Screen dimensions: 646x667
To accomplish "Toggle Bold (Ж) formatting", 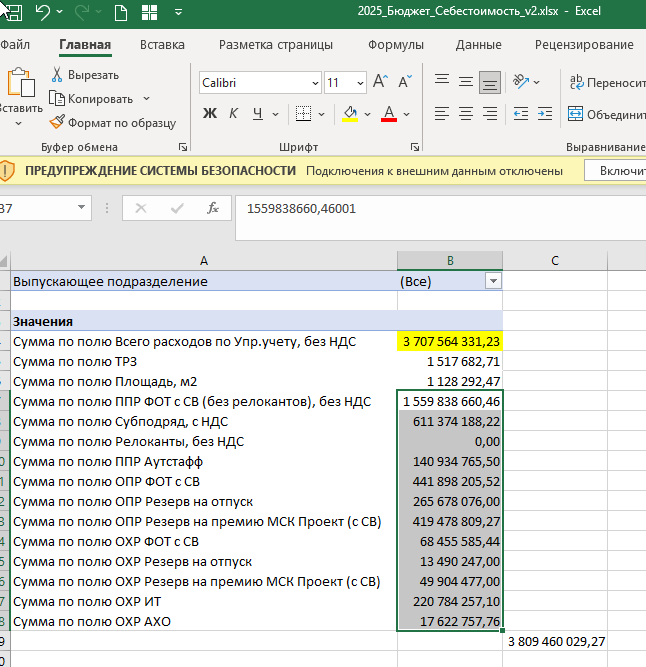I will point(210,114).
